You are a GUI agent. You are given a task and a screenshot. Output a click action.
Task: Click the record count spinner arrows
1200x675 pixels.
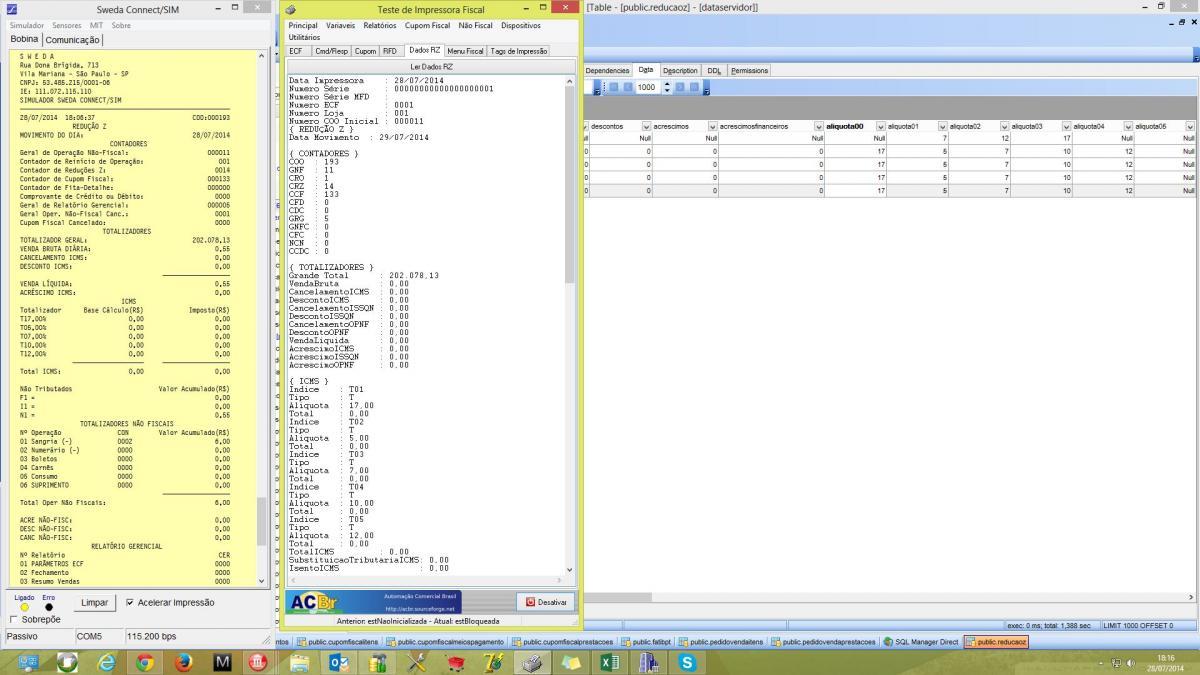666,87
